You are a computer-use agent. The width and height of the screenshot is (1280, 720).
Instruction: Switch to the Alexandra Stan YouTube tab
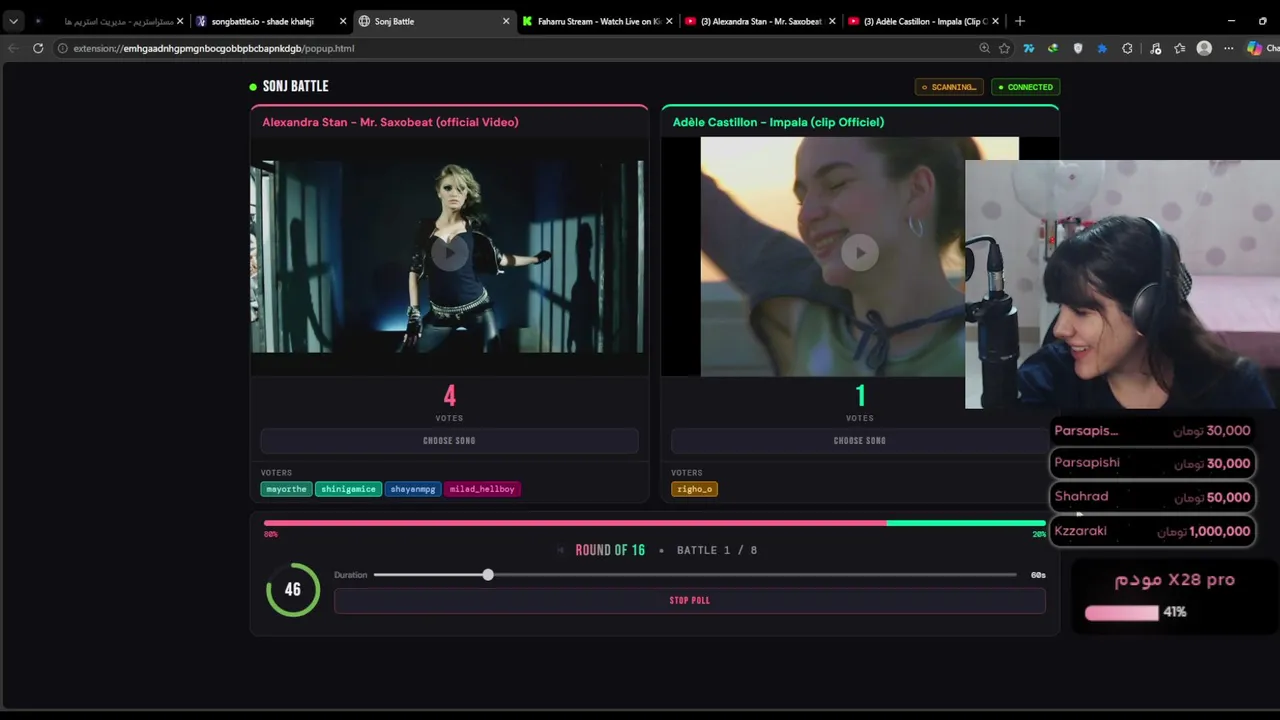point(760,21)
